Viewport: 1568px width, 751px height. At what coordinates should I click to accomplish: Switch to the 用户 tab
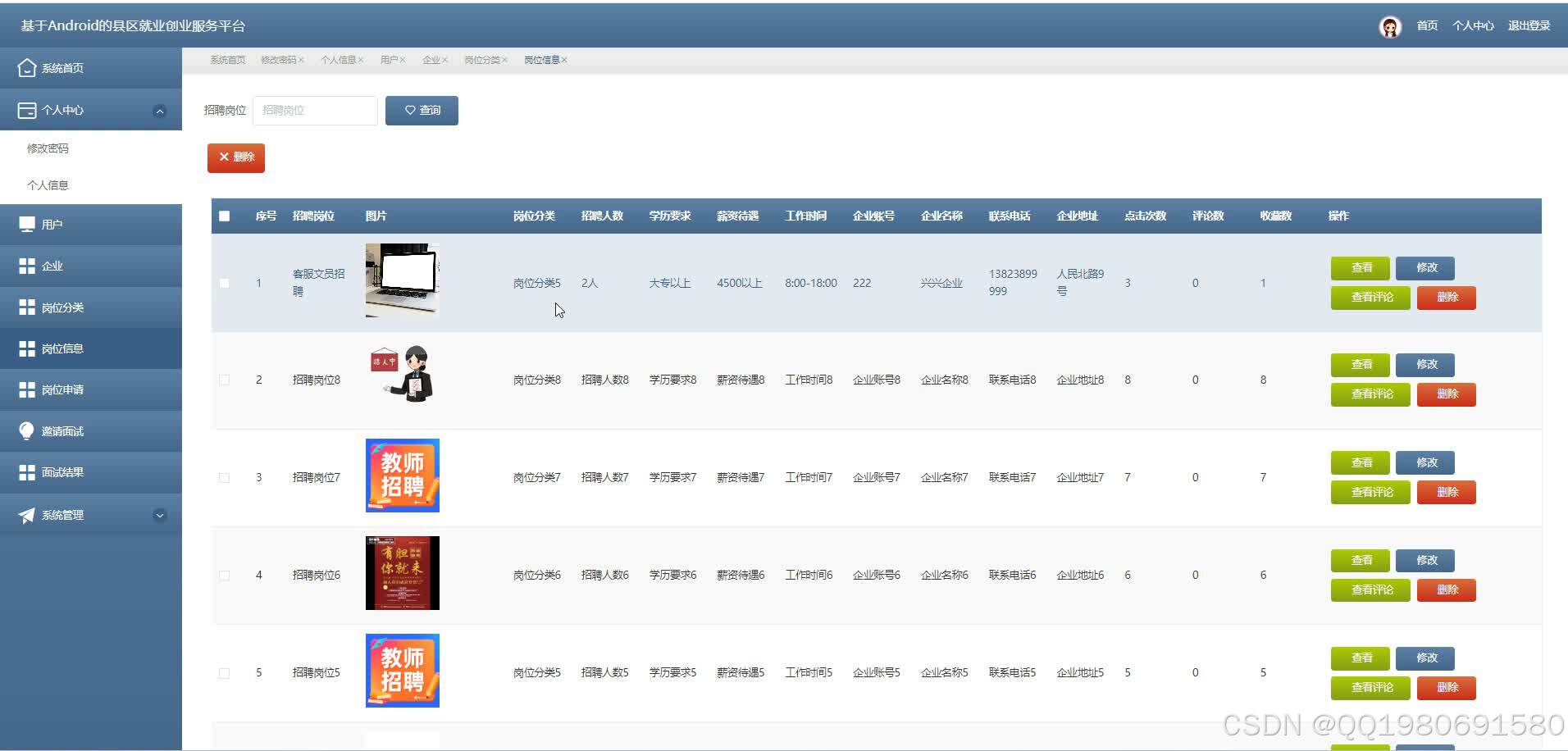click(389, 60)
